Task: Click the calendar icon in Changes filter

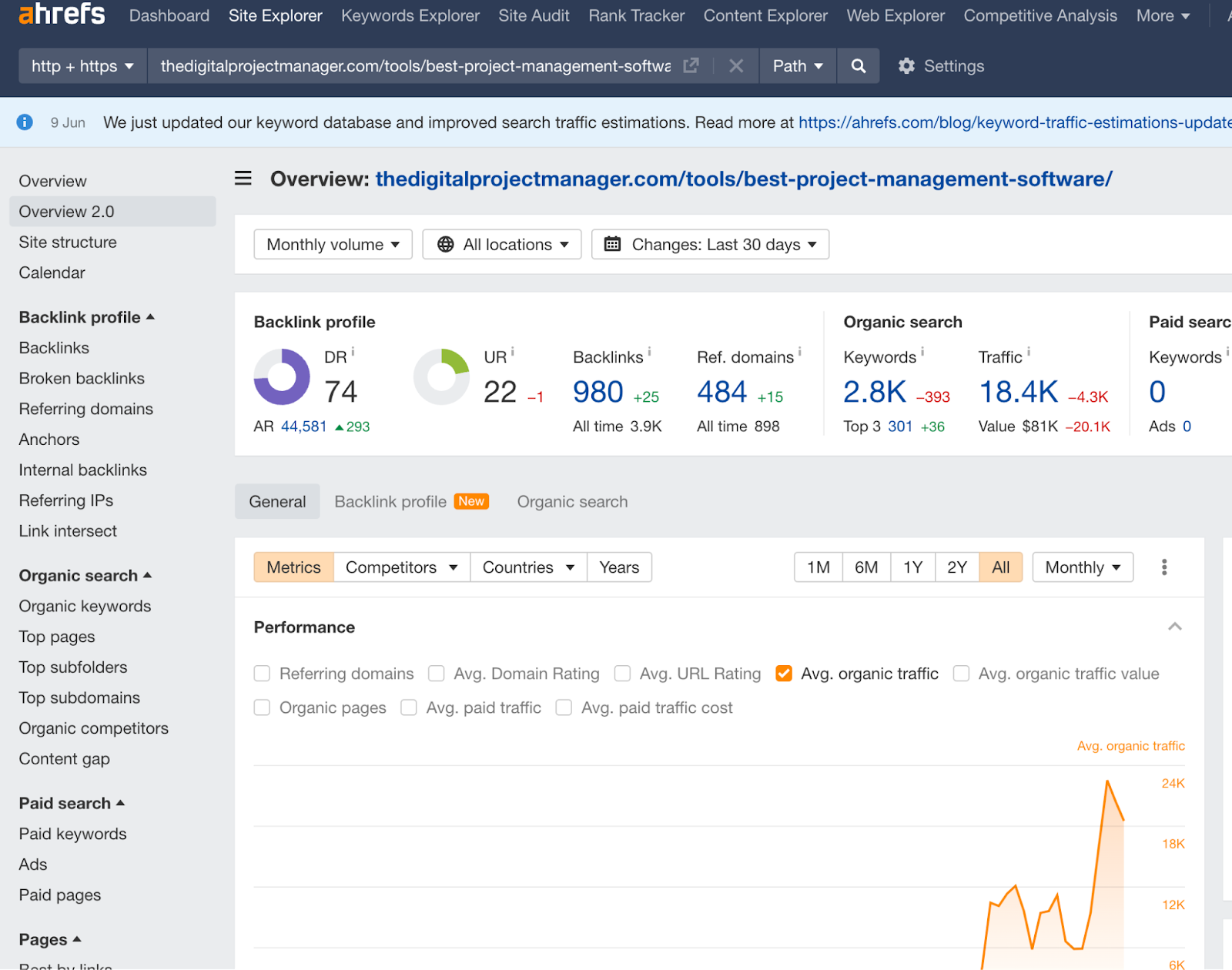Action: 612,244
